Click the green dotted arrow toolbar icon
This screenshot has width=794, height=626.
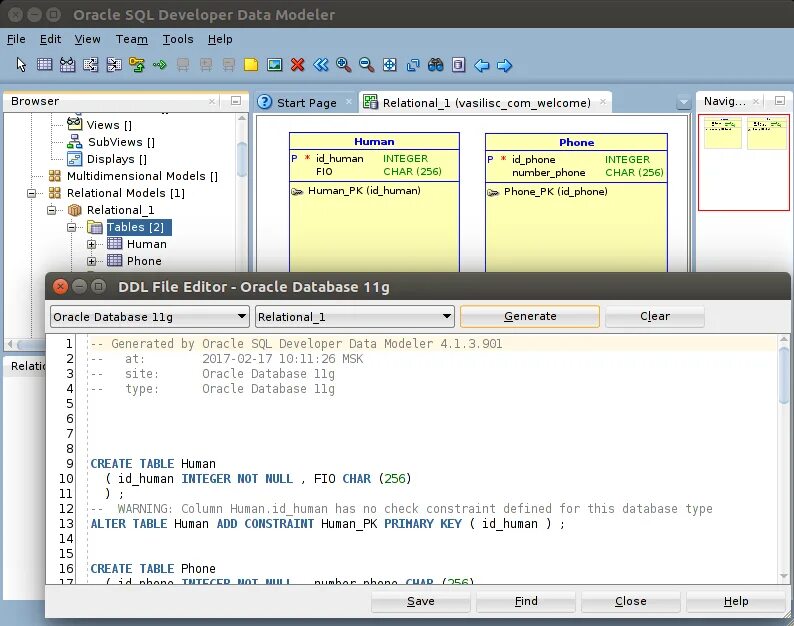pos(160,65)
